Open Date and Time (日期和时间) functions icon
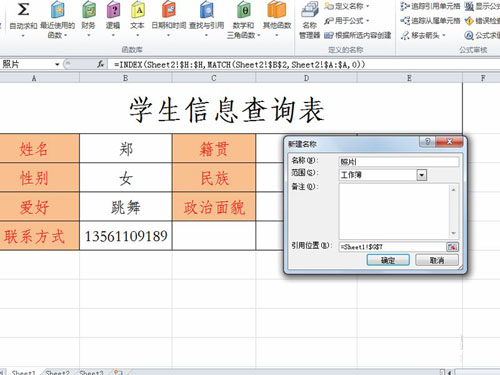The width and height of the screenshot is (500, 375). tap(169, 9)
